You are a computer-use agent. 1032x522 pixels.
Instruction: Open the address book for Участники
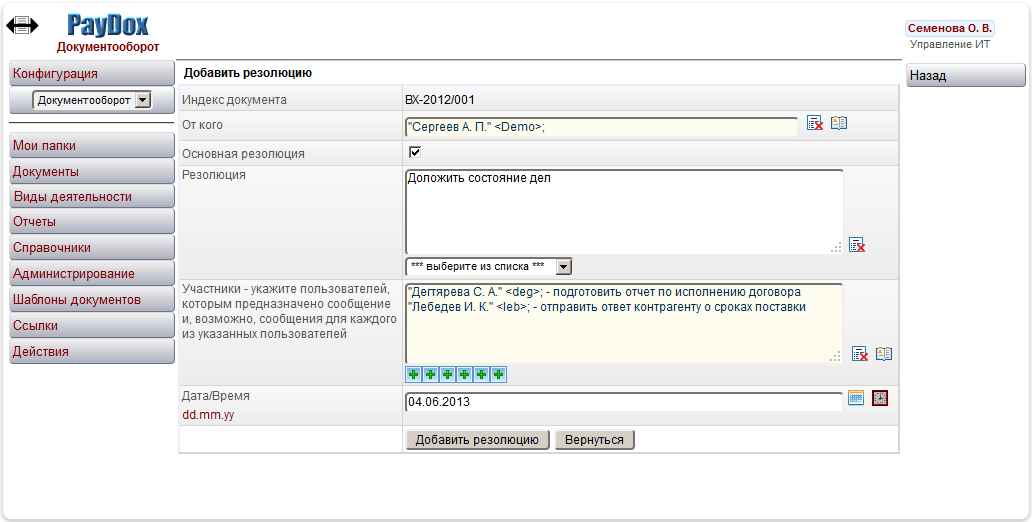point(883,353)
